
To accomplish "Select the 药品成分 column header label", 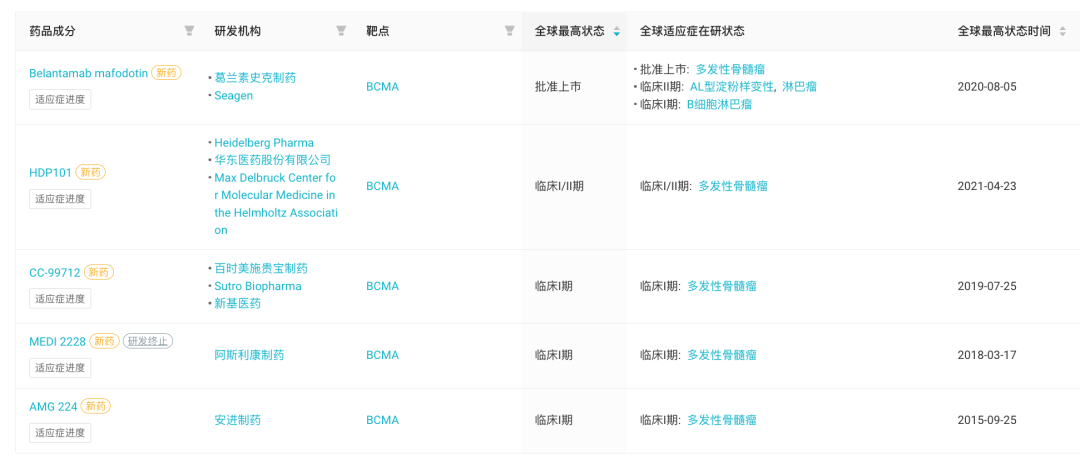I will (52, 31).
